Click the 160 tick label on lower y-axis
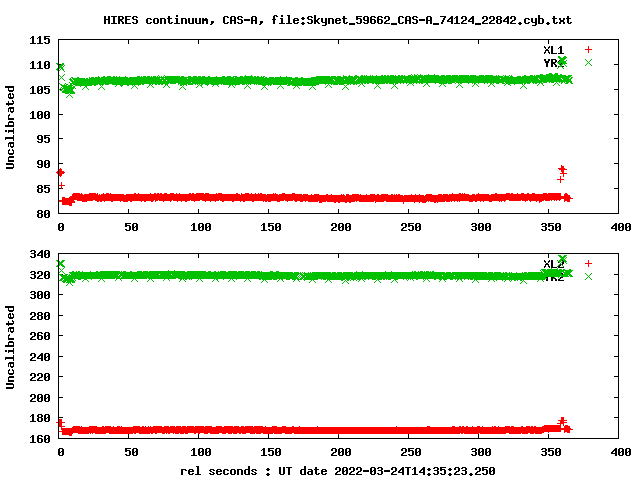 pyautogui.click(x=41, y=439)
